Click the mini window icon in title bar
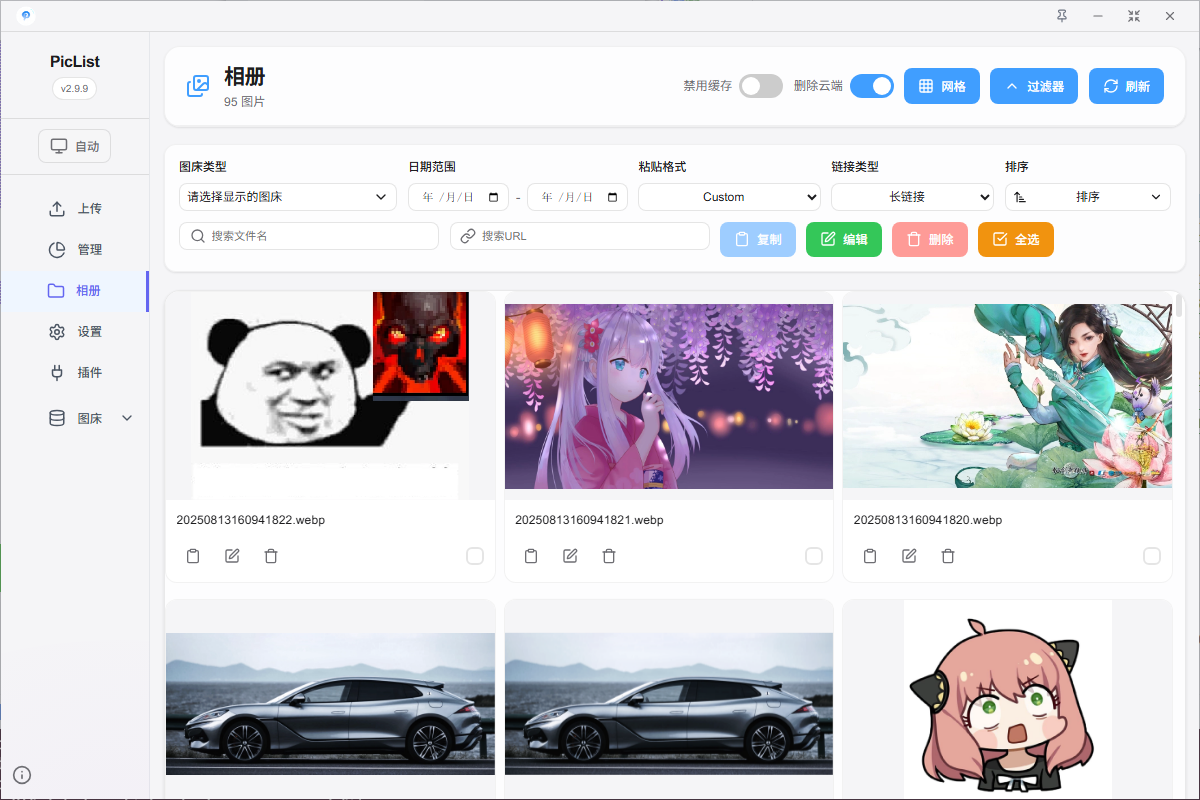1200x800 pixels. click(x=1134, y=16)
